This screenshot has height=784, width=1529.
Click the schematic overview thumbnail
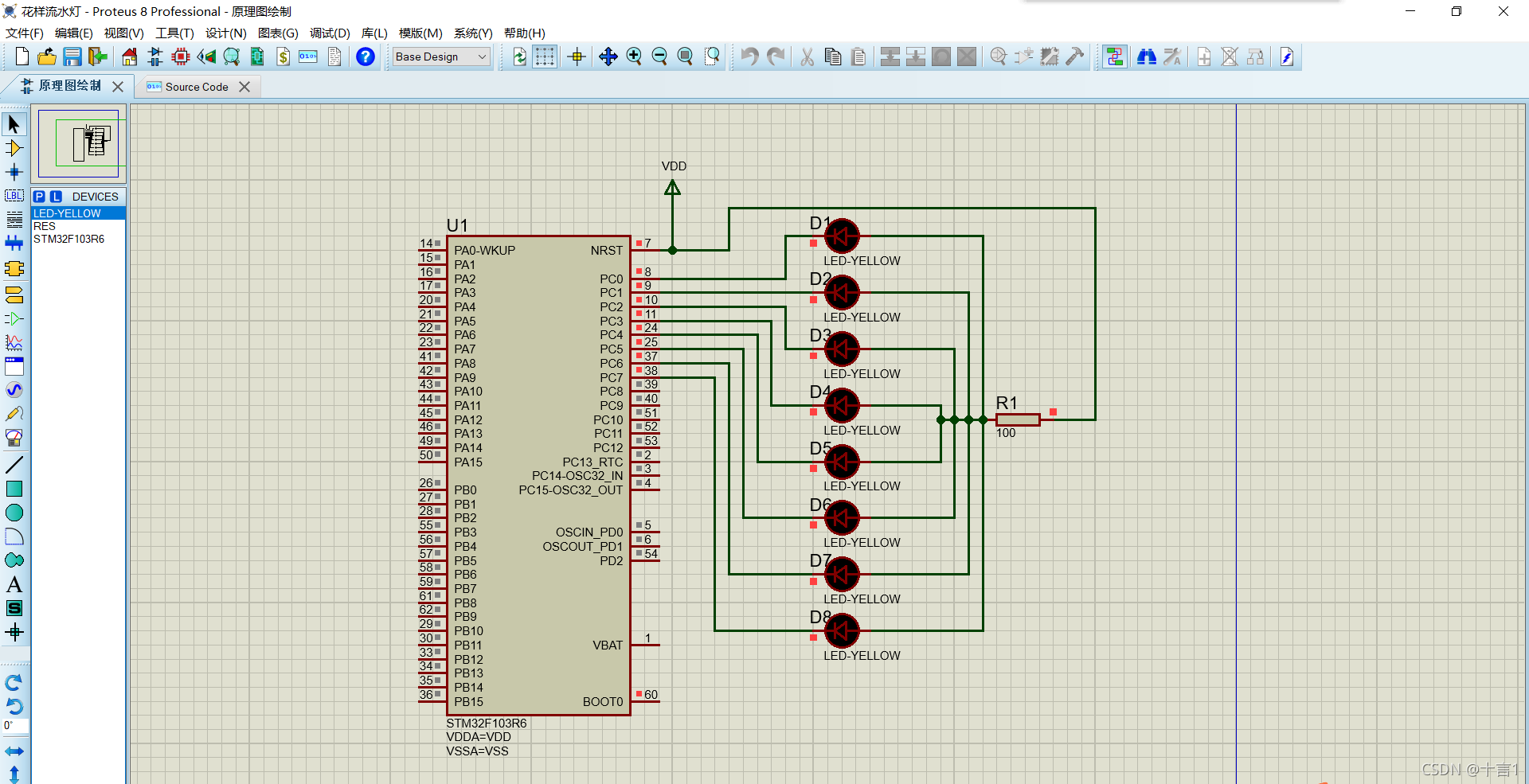79,144
